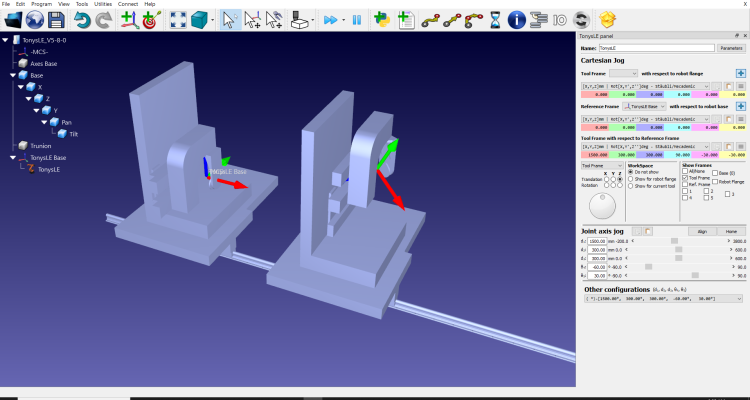Select the Do not show workspace option
Viewport: 750px width, 400px height.
[x=630, y=171]
